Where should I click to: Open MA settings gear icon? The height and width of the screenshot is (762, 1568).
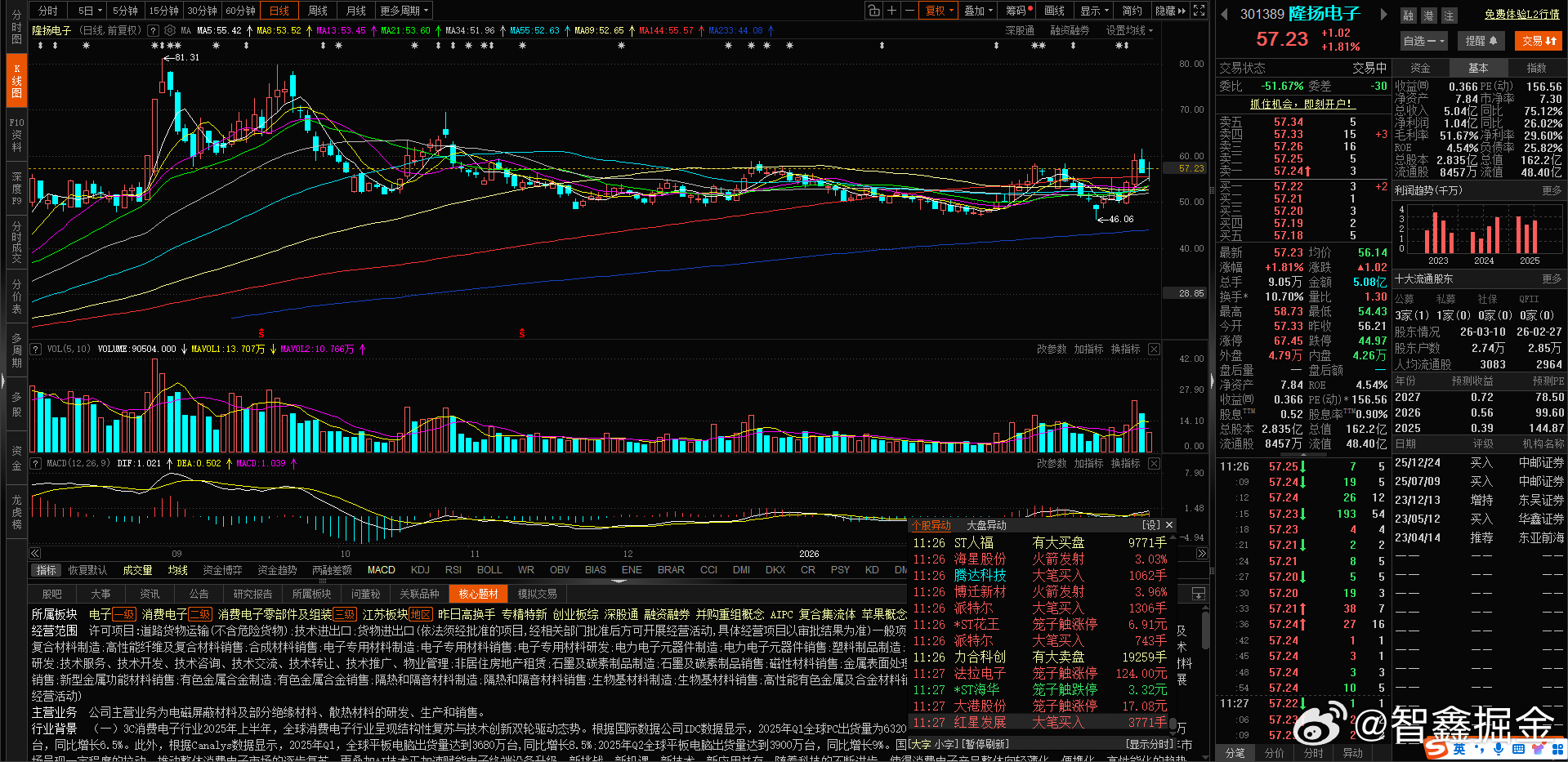[x=170, y=30]
